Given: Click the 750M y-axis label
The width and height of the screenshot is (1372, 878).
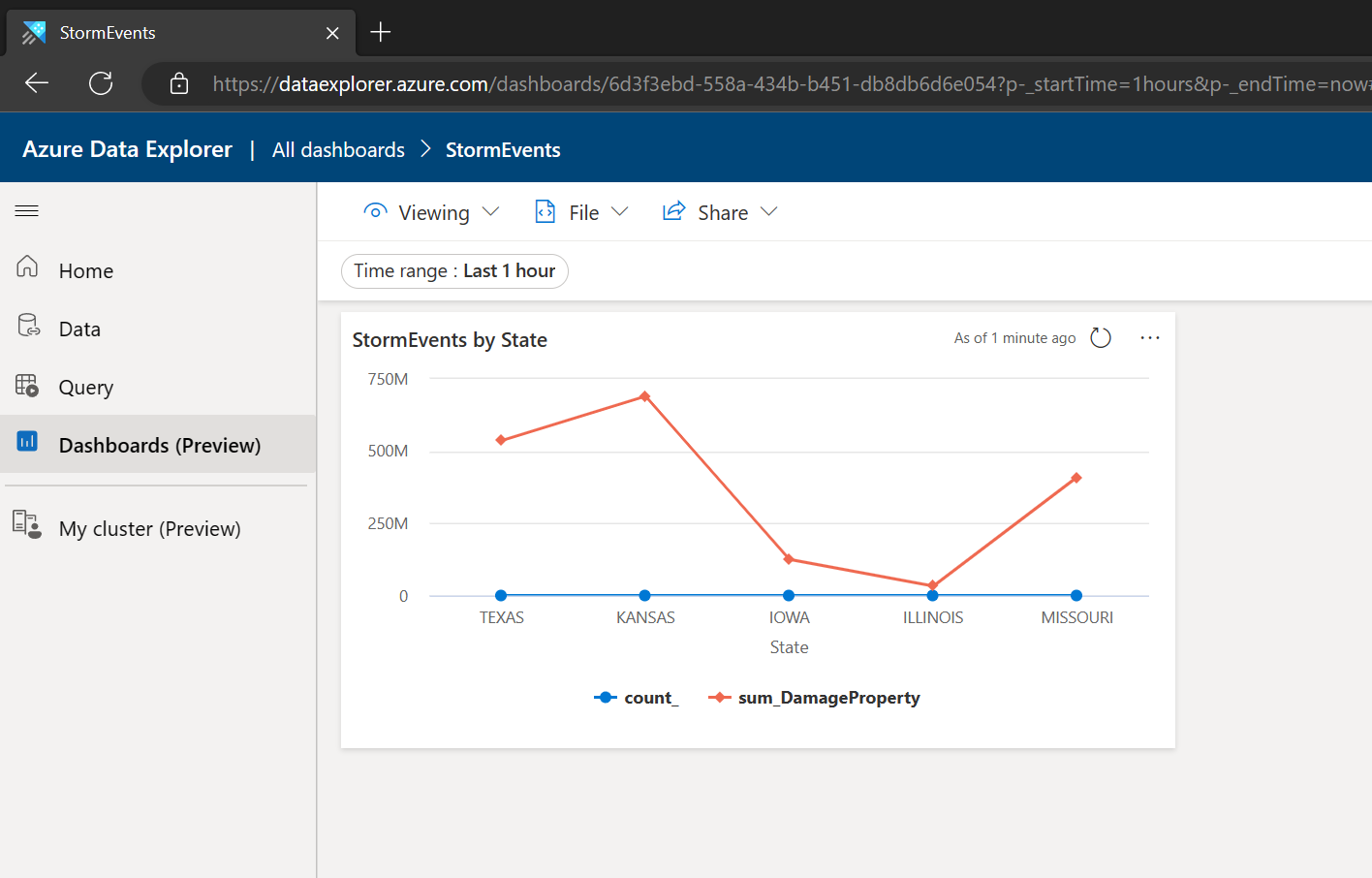Looking at the screenshot, I should [388, 379].
